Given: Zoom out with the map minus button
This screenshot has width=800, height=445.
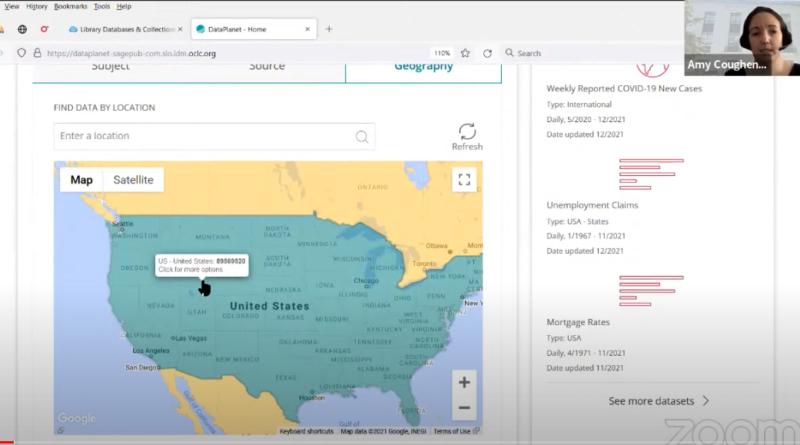Looking at the screenshot, I should (463, 408).
